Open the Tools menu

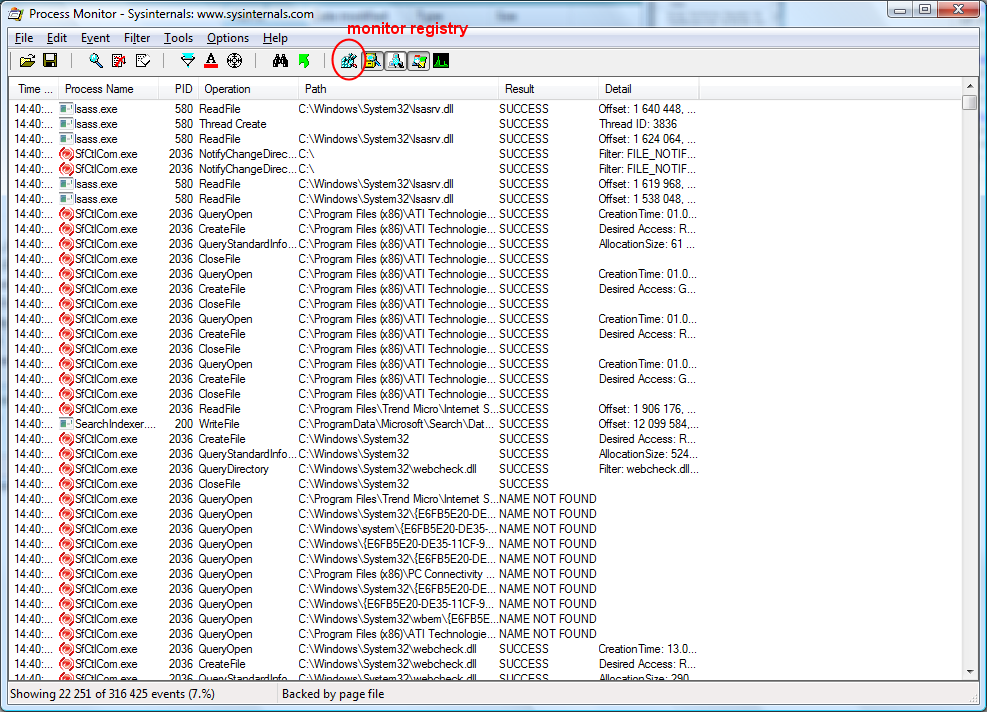[178, 38]
